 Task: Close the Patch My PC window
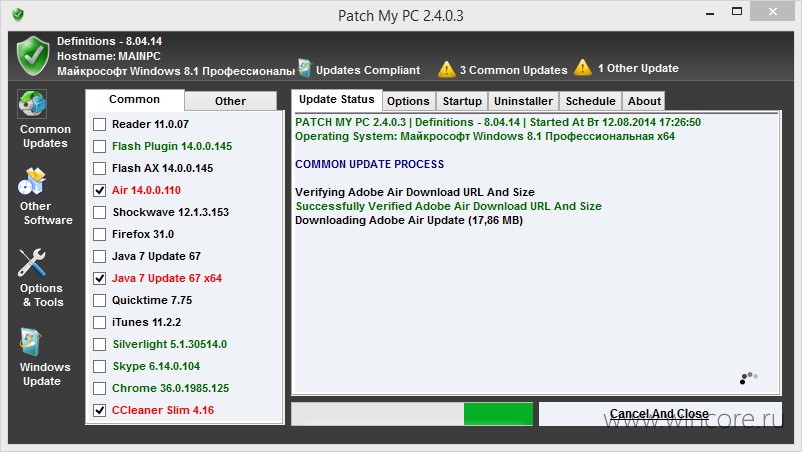click(x=772, y=11)
